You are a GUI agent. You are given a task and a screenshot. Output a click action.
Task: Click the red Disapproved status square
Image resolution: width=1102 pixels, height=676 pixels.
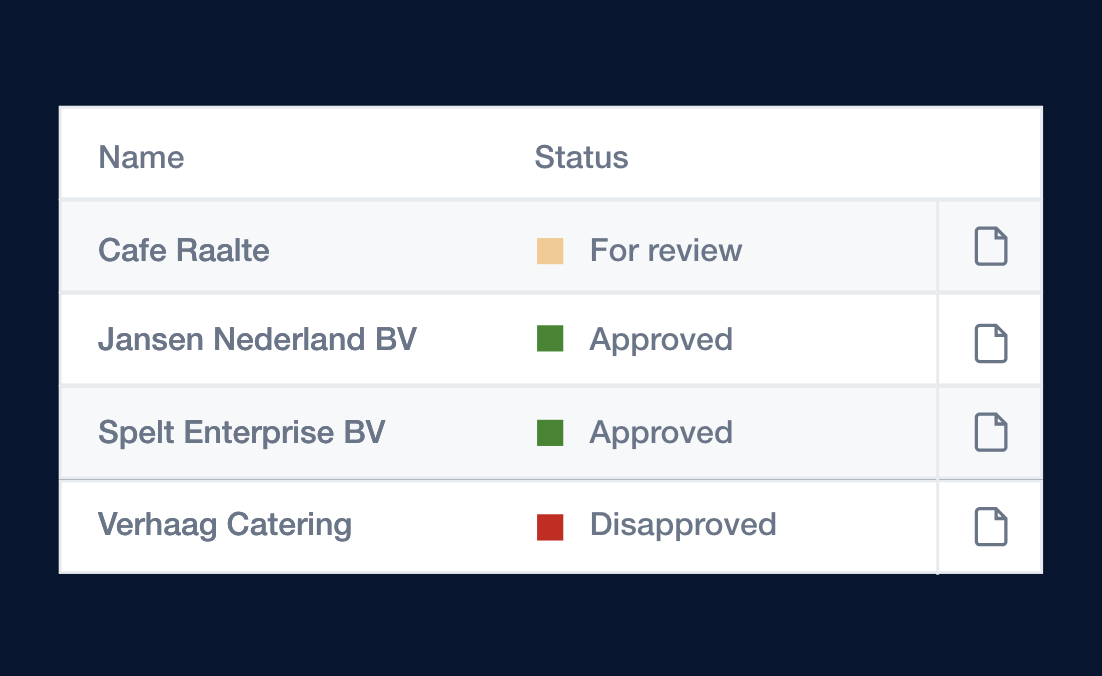click(550, 527)
